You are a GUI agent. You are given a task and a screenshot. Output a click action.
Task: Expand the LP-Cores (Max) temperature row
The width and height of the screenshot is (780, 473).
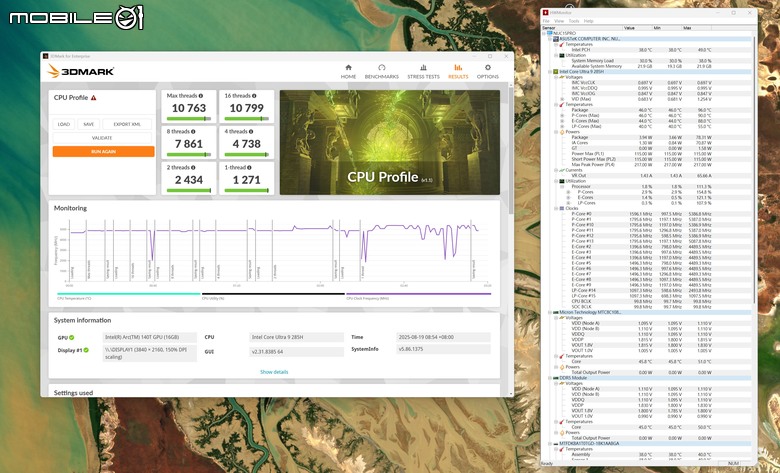click(x=563, y=126)
